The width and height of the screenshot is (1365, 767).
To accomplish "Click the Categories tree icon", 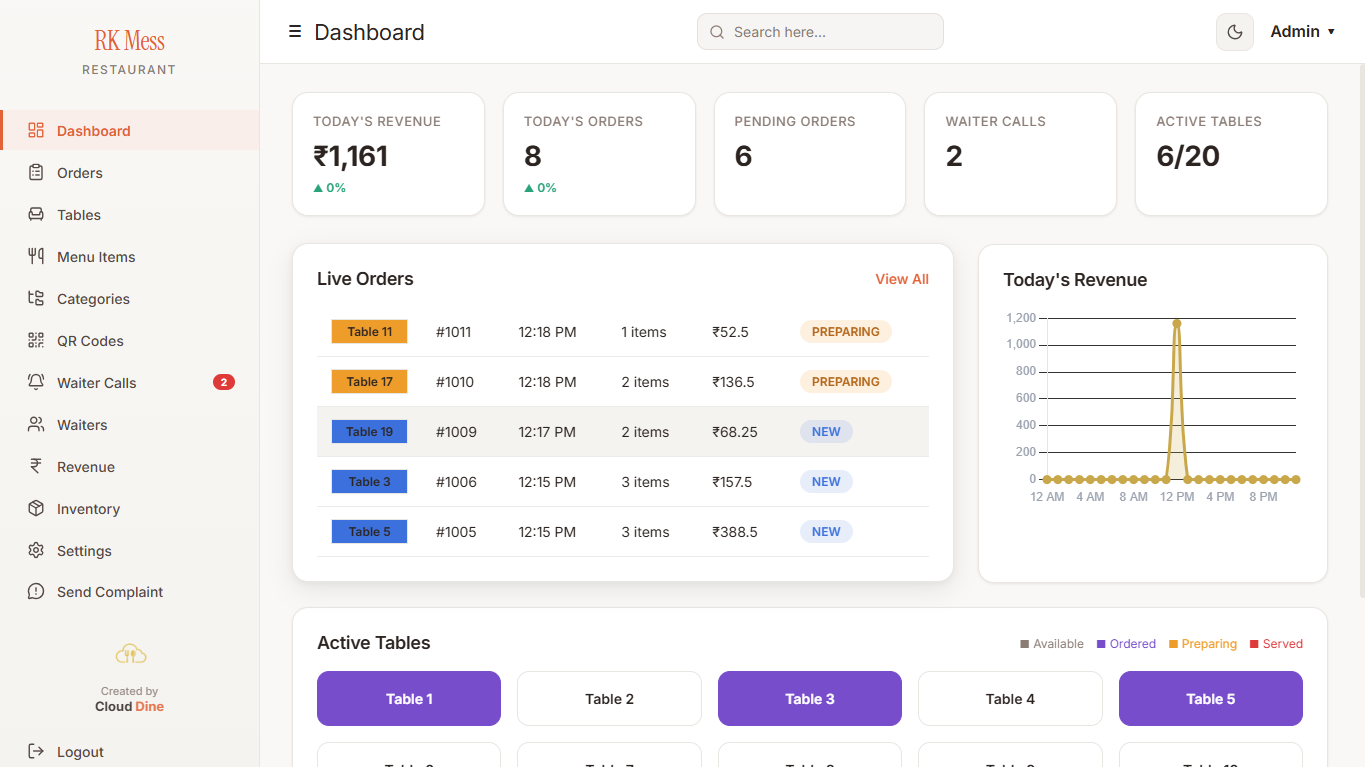I will coord(36,298).
